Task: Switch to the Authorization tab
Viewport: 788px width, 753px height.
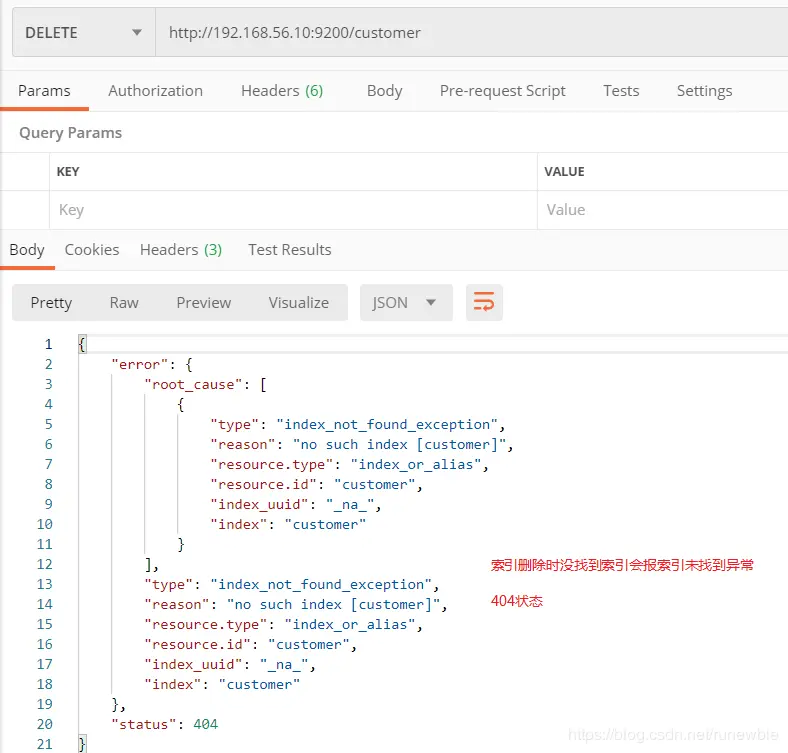Action: click(155, 91)
